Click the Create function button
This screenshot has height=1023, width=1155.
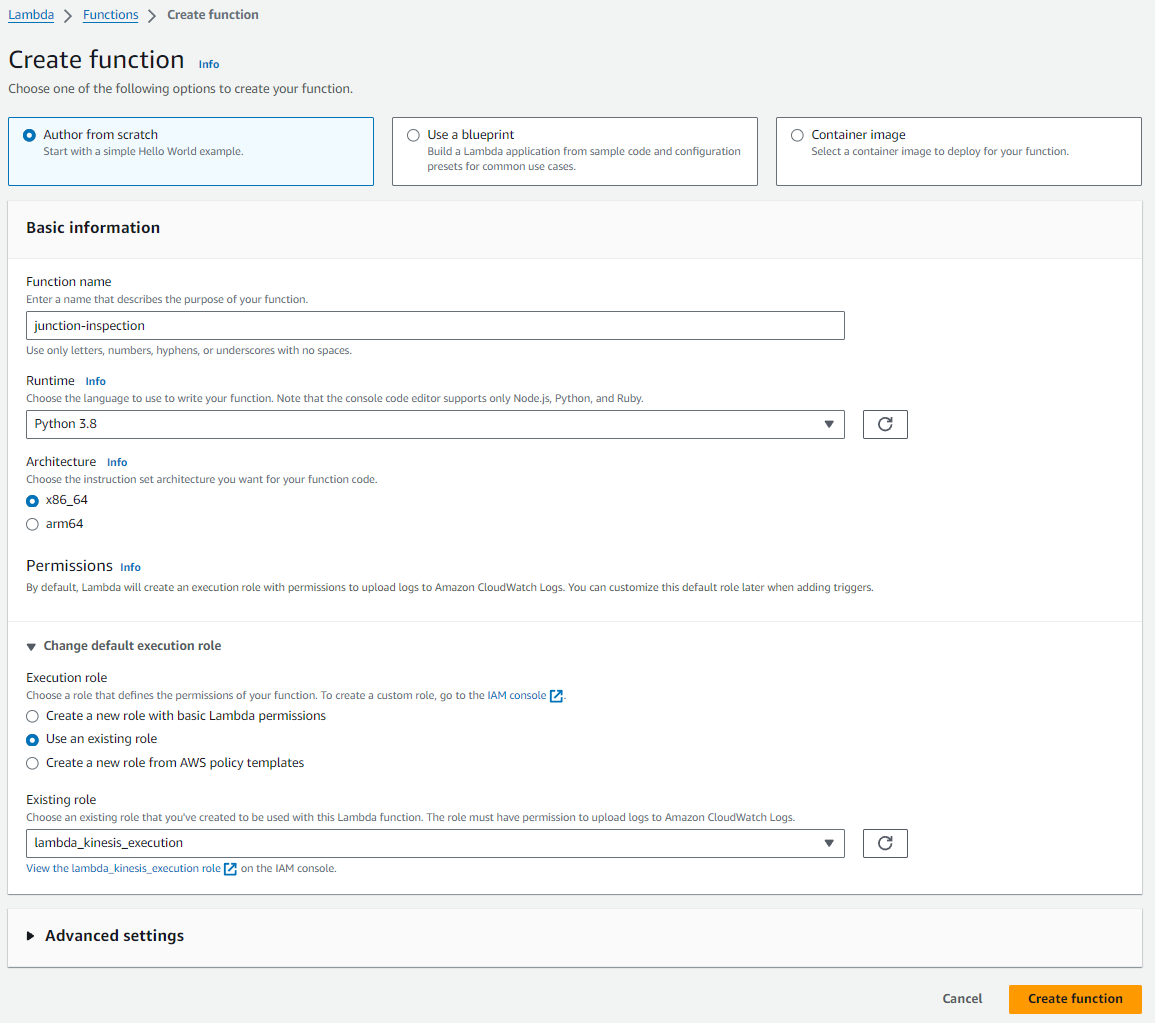click(x=1075, y=998)
